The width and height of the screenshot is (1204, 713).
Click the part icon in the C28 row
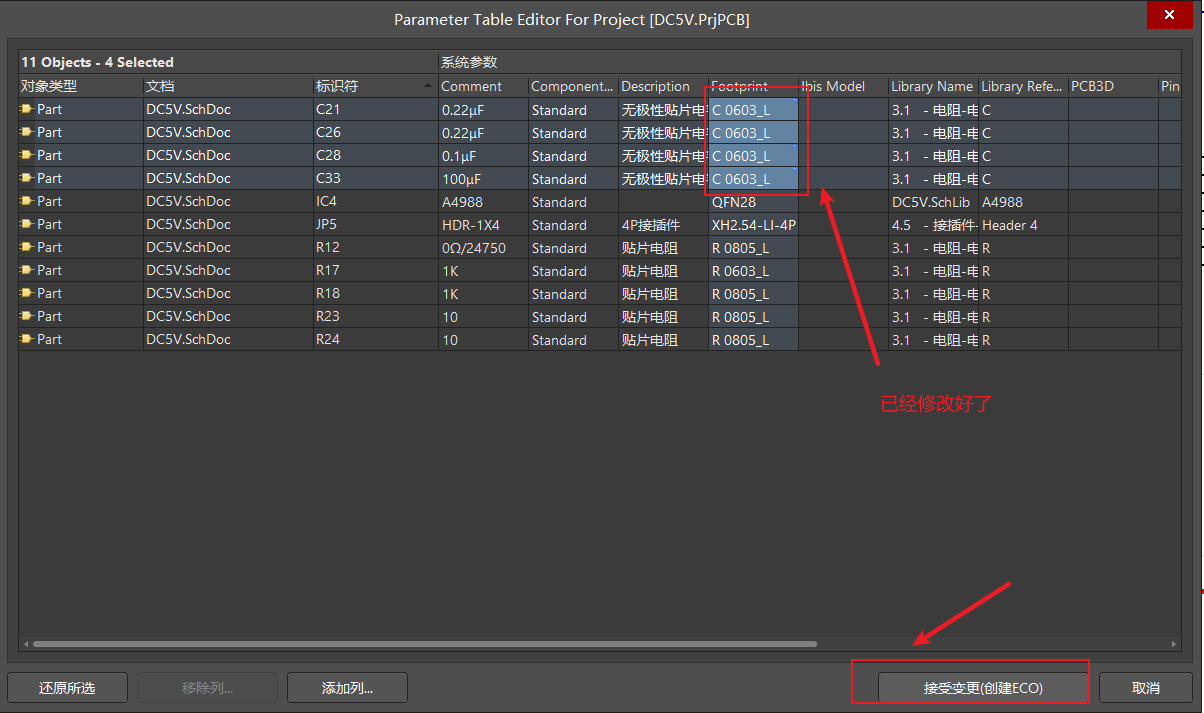[x=27, y=155]
